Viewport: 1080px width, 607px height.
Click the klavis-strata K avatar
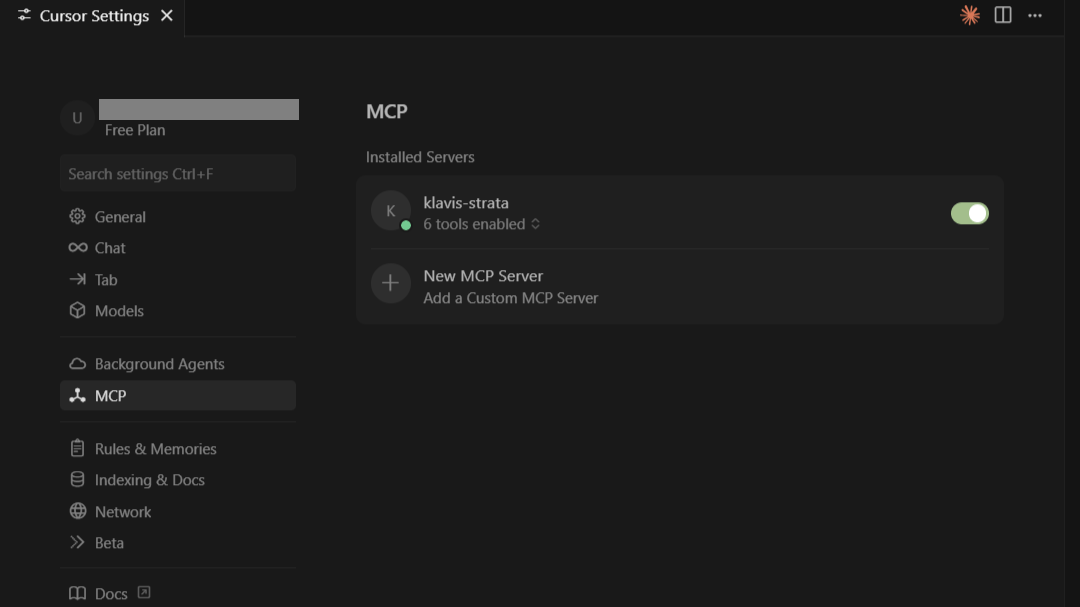391,211
